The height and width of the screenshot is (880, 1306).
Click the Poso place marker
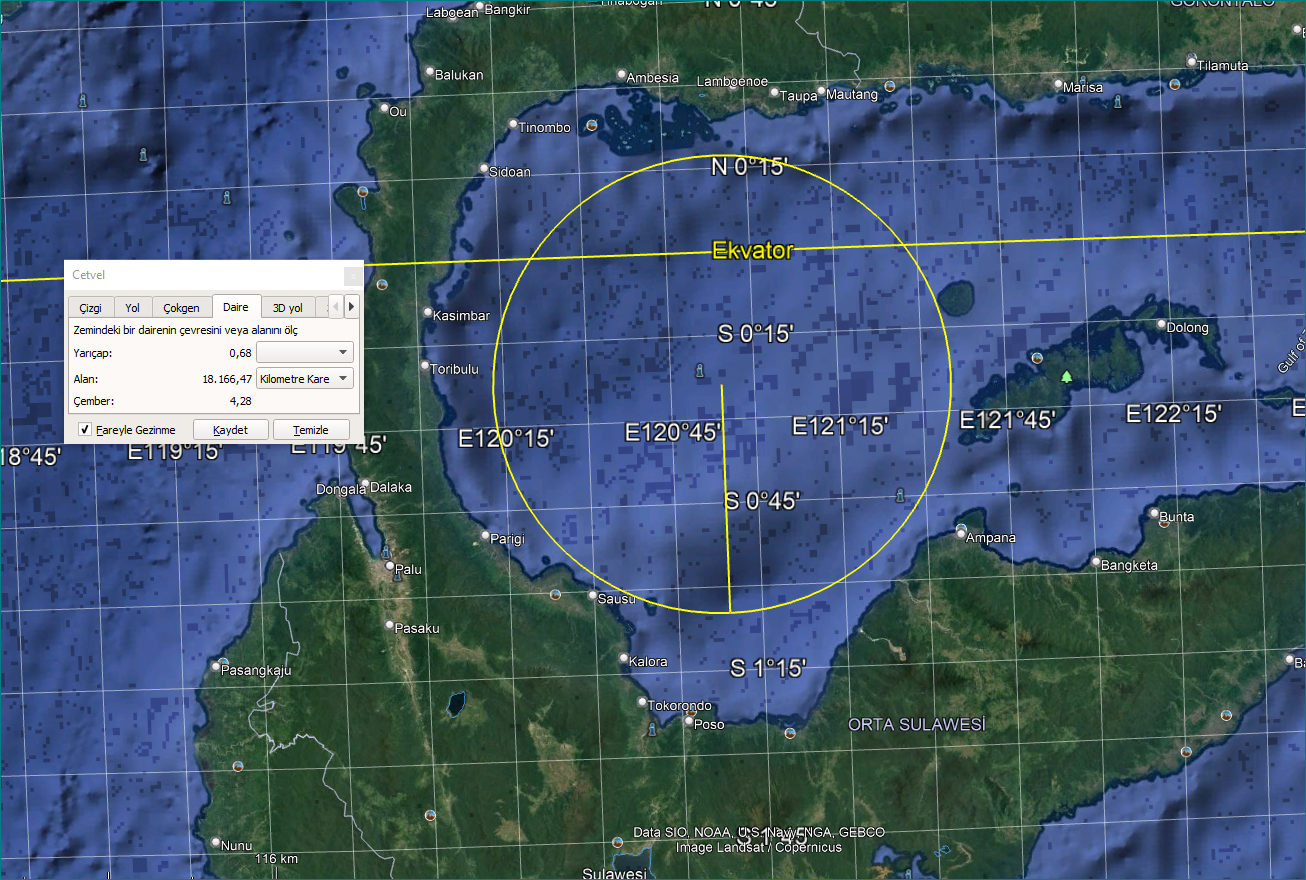tap(689, 721)
